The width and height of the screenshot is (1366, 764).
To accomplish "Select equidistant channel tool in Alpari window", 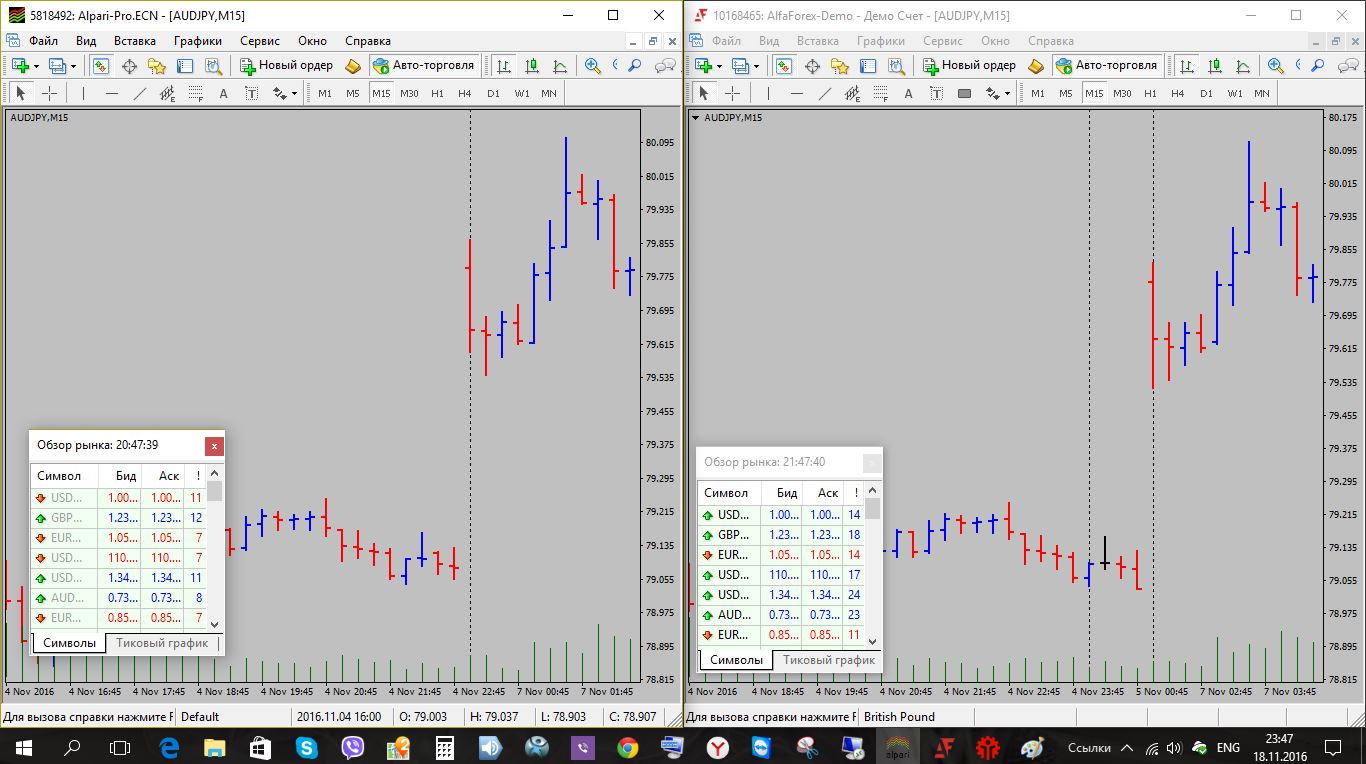I will pyautogui.click(x=167, y=93).
